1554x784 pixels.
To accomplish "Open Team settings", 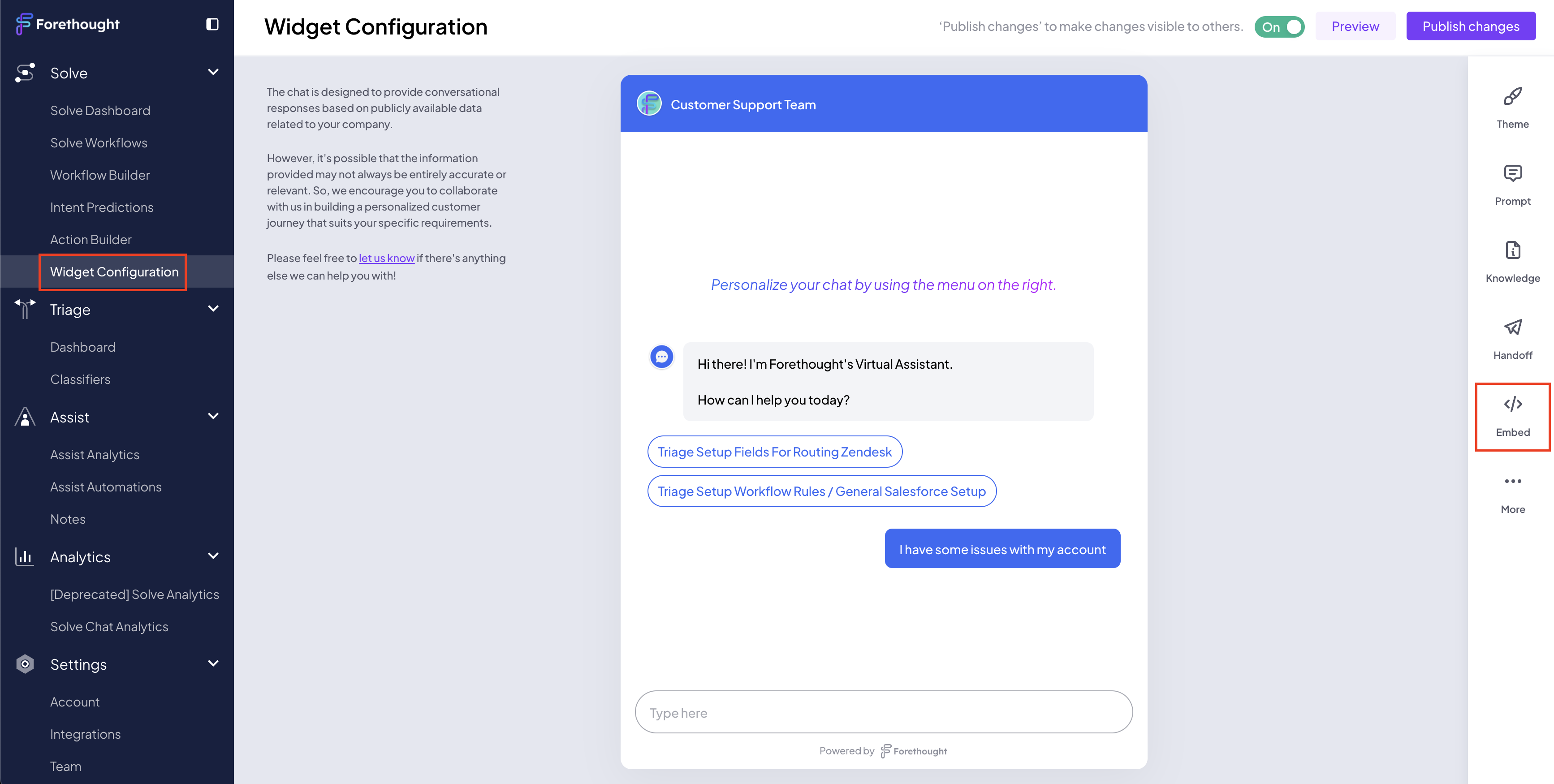I will pos(66,767).
